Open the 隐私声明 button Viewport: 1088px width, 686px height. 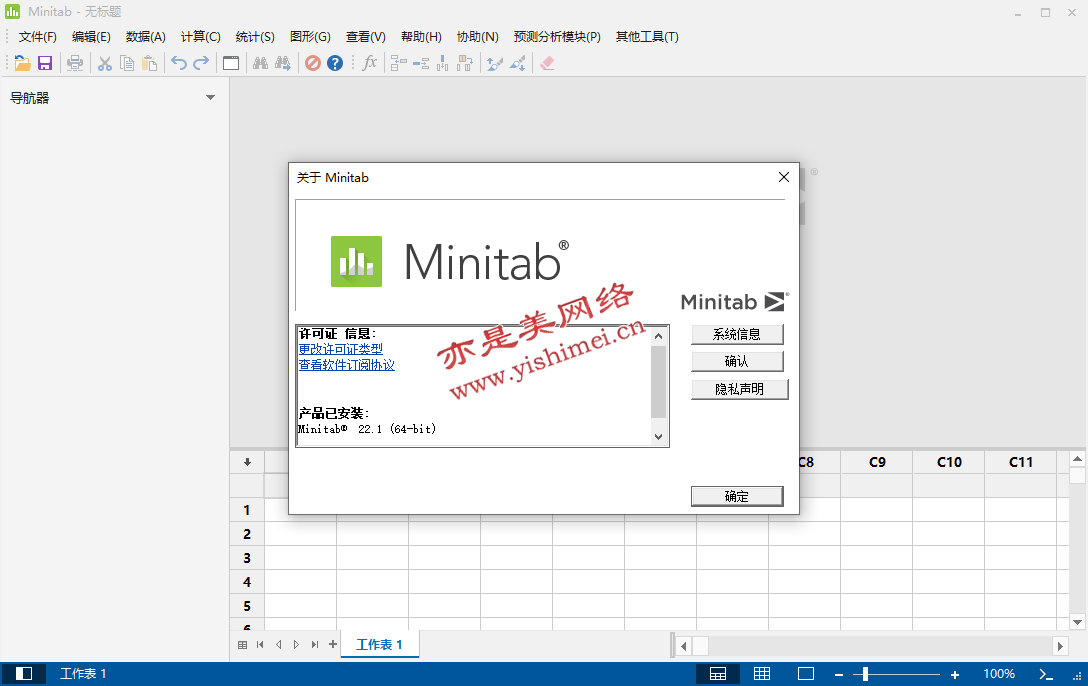tap(740, 389)
